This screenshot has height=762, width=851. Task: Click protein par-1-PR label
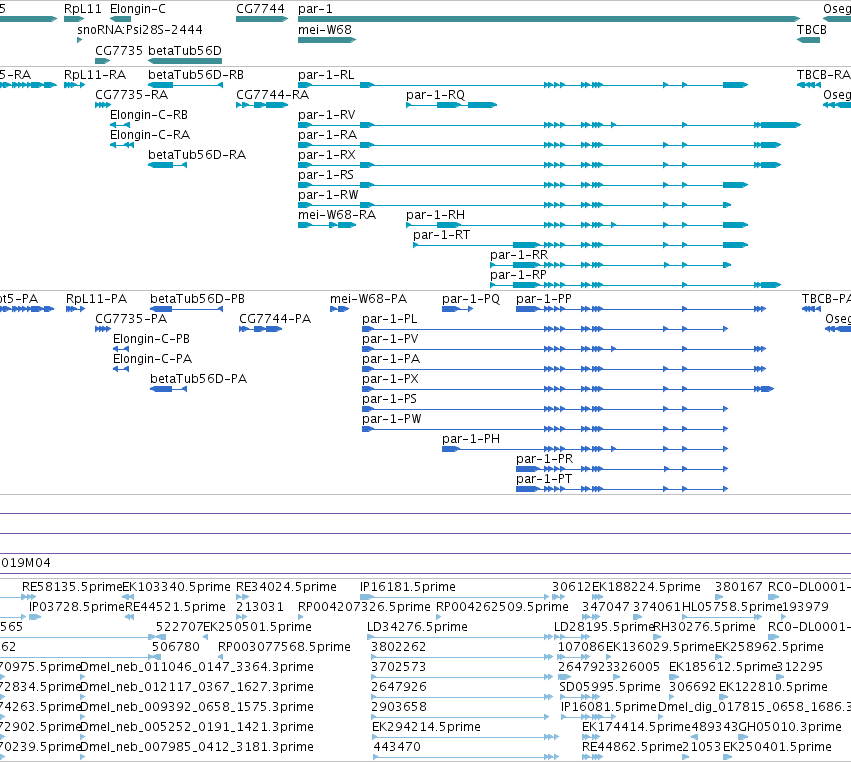point(544,459)
